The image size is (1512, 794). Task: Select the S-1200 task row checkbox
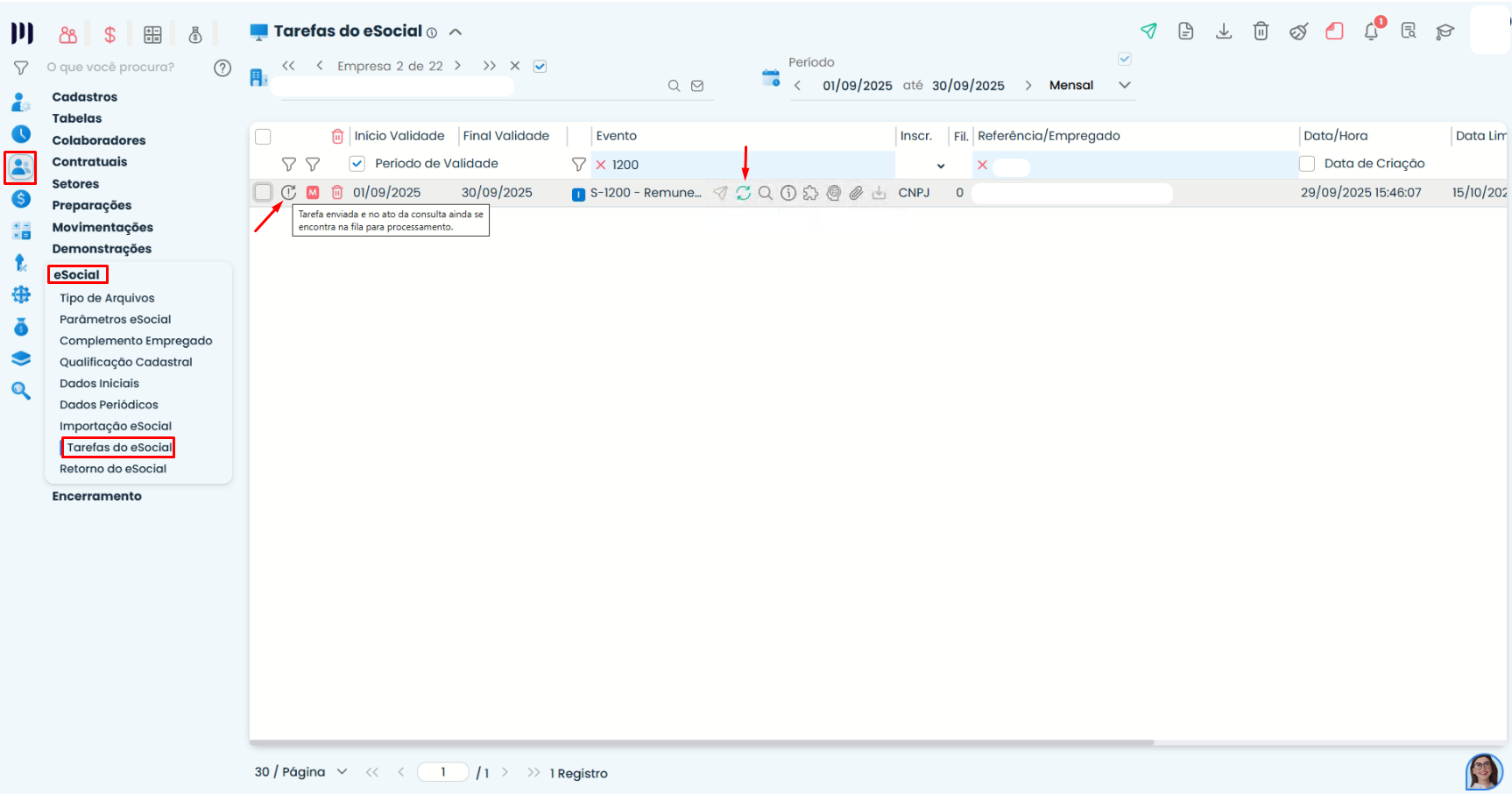click(263, 193)
